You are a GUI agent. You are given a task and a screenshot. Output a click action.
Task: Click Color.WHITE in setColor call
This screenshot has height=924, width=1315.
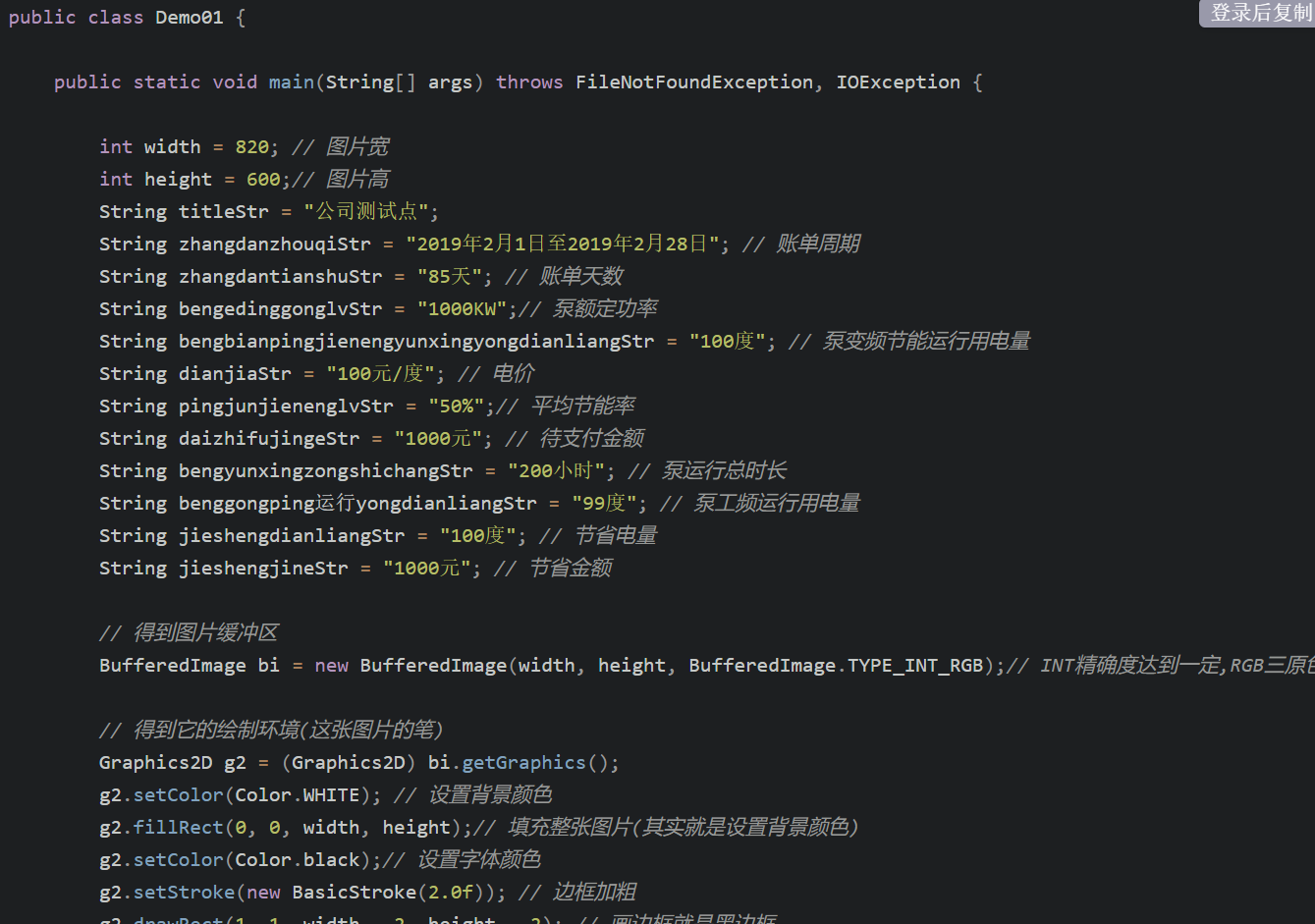coord(298,795)
